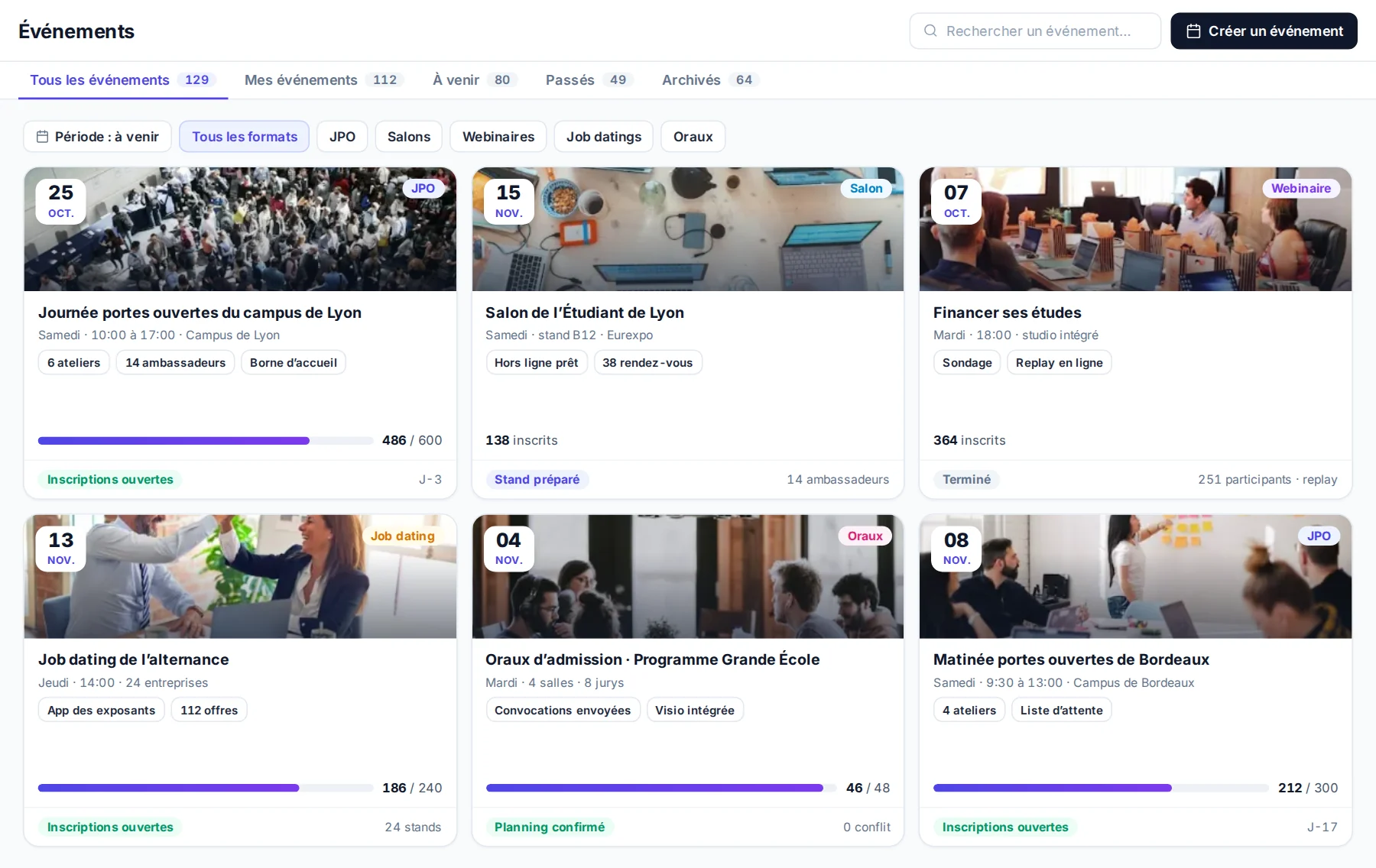Click JPO badge on the Lyon campus card
Screen dimensions: 1376x868
pyautogui.click(x=423, y=189)
